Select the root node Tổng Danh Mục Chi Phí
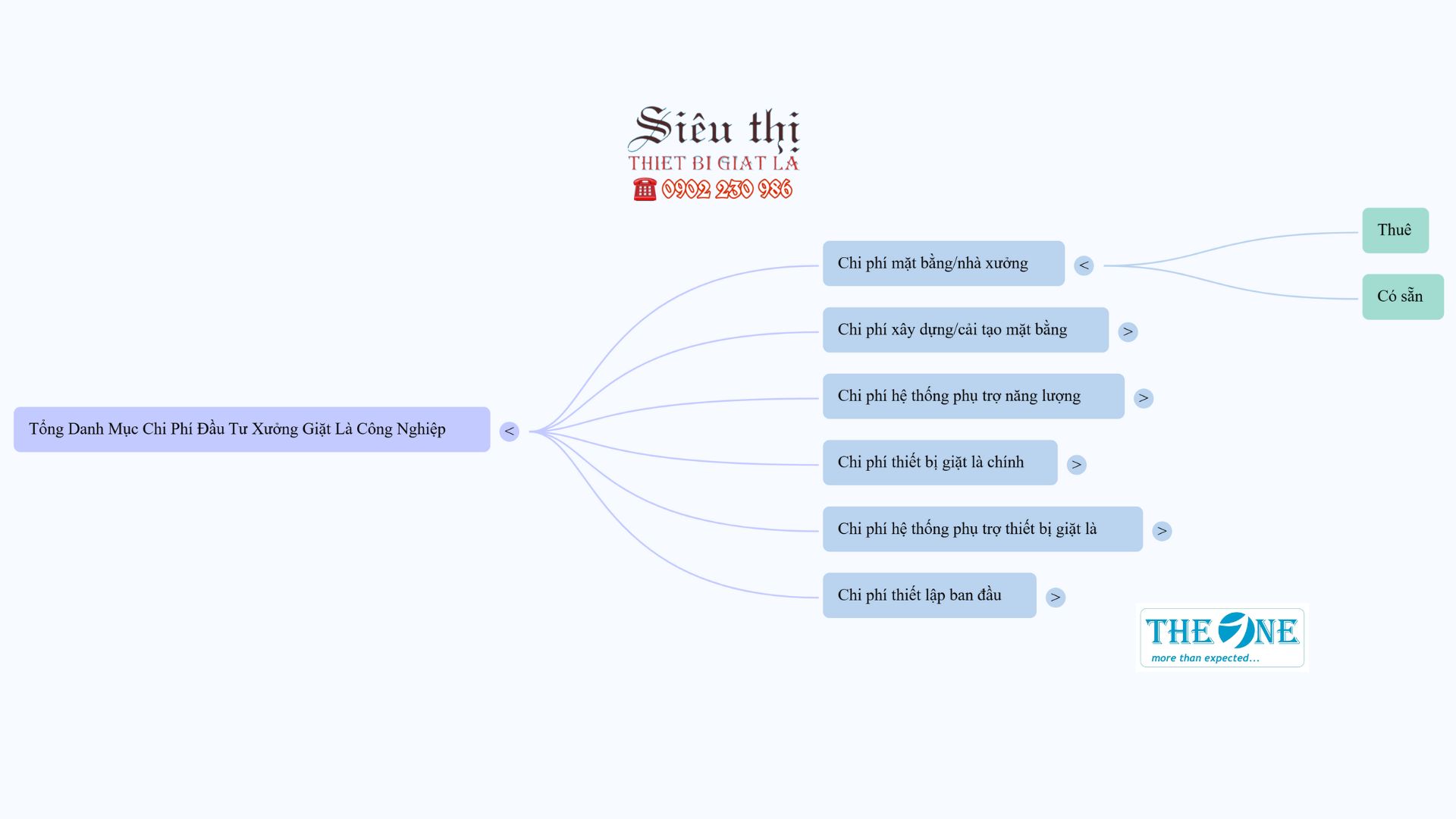Screen dimensions: 1456x819 coord(252,429)
